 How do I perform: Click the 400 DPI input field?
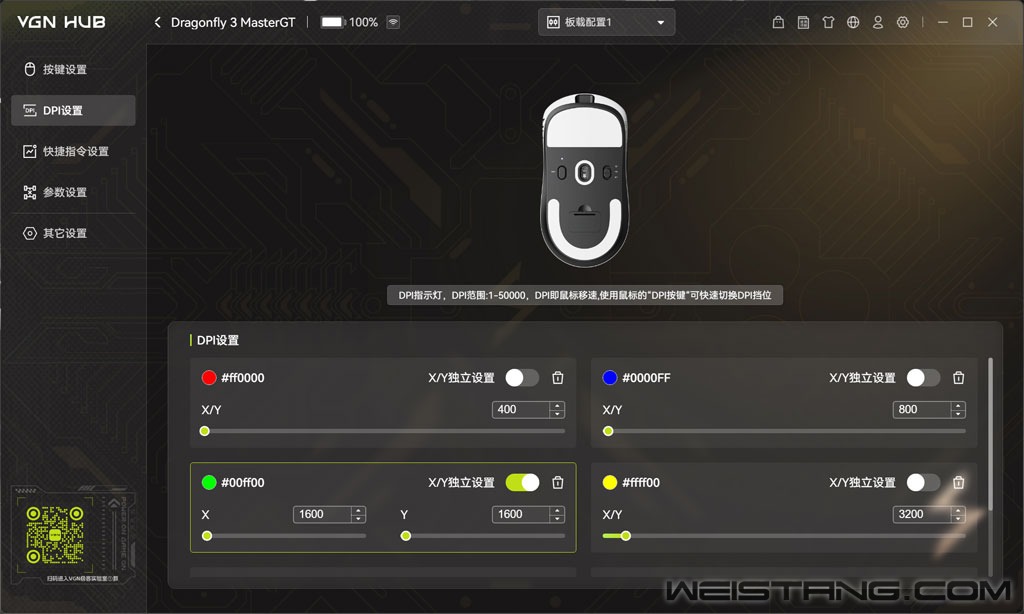click(x=521, y=410)
